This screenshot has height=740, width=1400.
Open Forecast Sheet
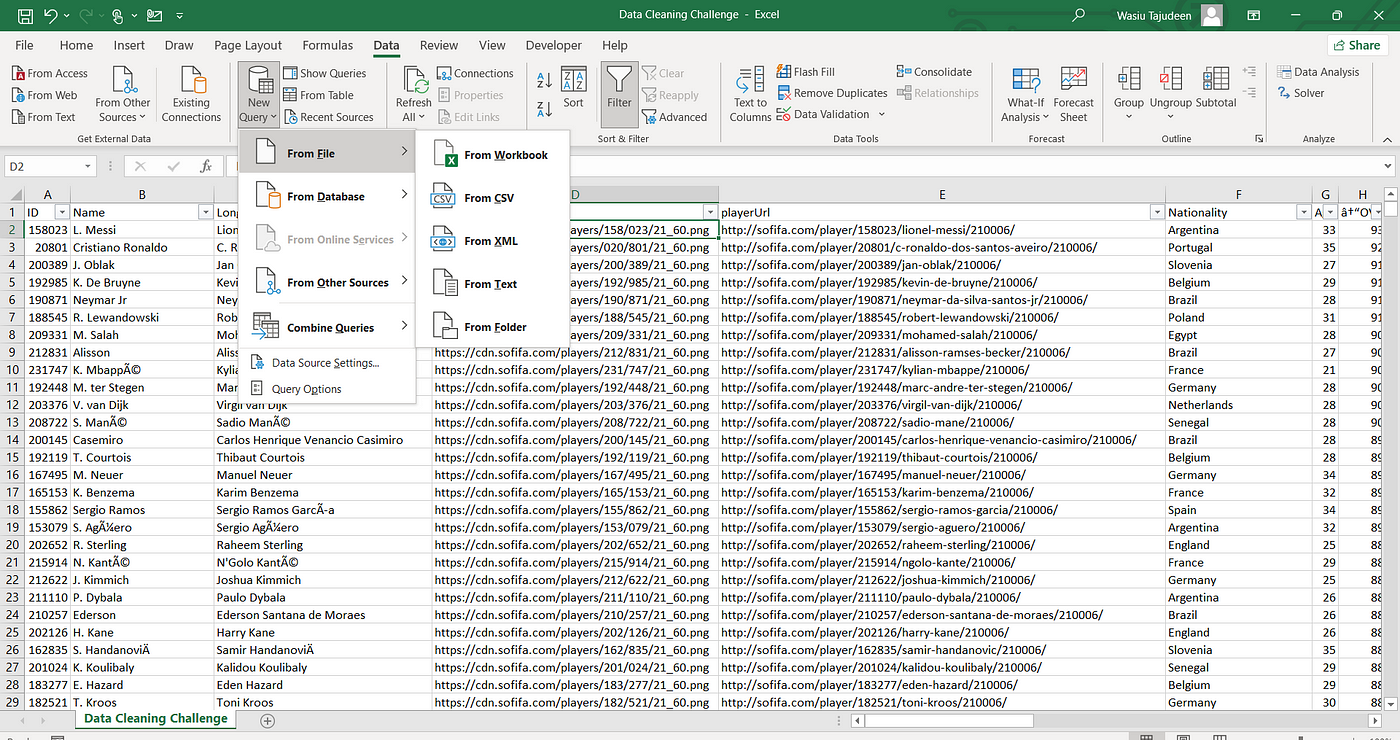tap(1074, 95)
